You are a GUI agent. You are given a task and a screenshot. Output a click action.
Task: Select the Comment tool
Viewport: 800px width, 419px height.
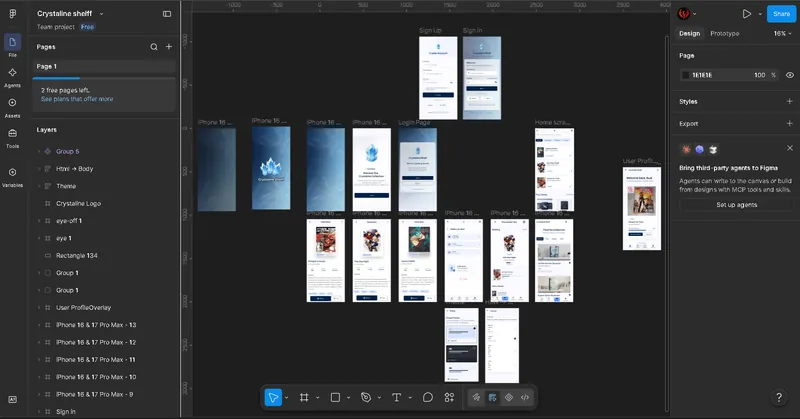[428, 397]
